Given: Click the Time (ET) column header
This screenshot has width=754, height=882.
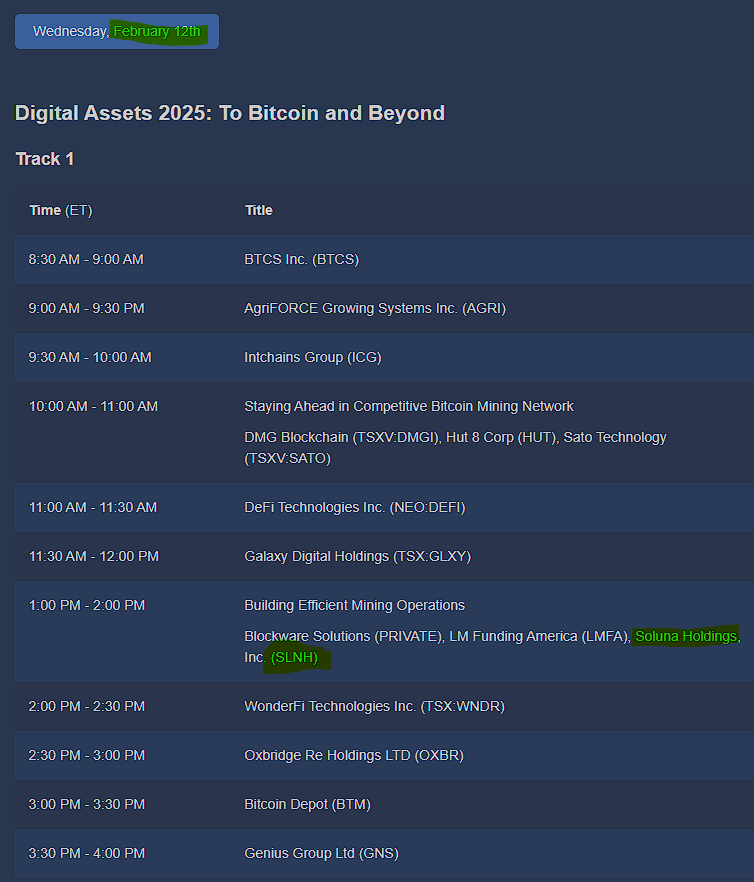Looking at the screenshot, I should [x=61, y=210].
